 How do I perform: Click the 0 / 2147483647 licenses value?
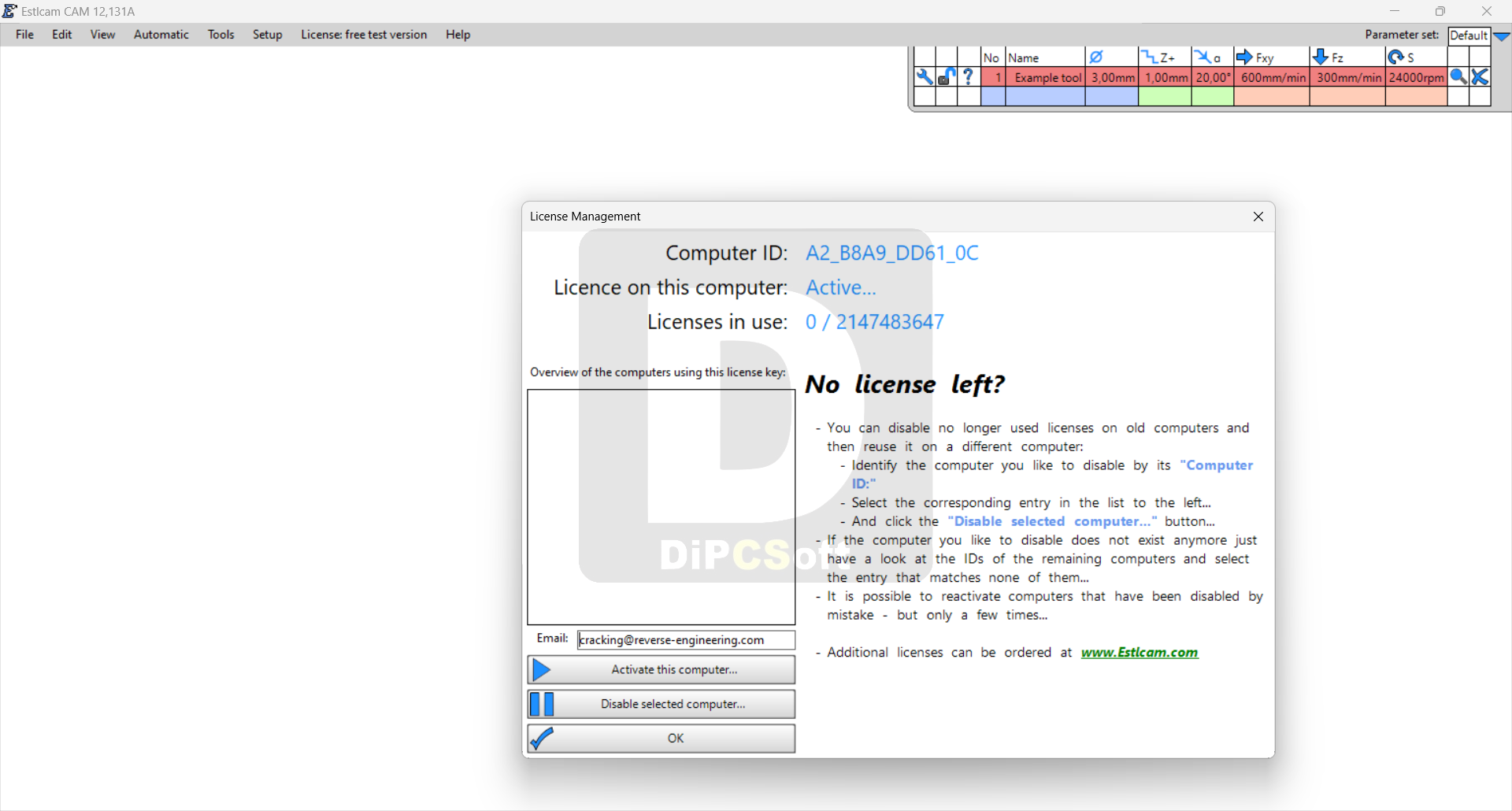(874, 322)
